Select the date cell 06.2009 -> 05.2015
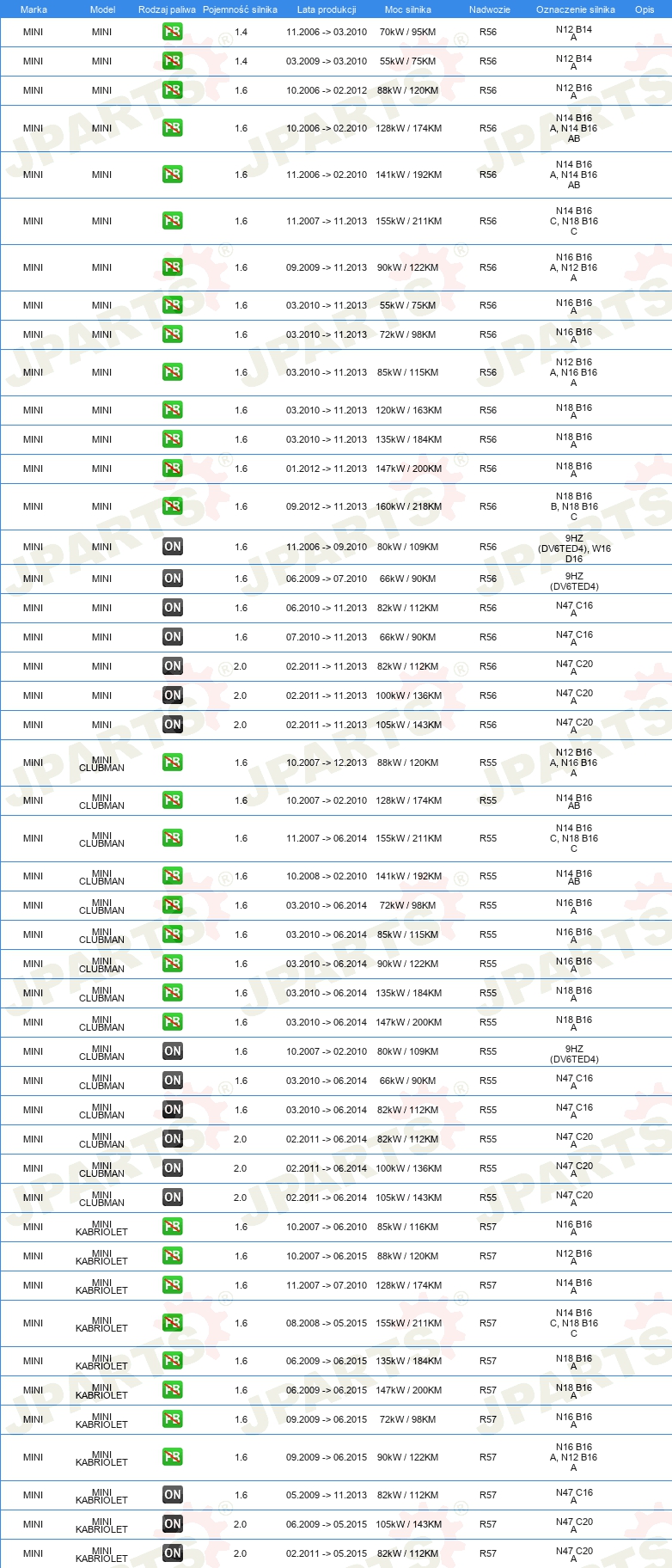Viewport: 672px width, 1568px height. [x=327, y=1524]
